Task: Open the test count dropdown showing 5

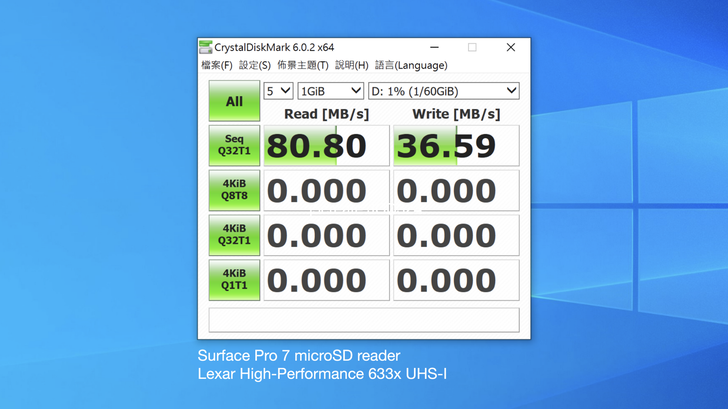Action: (x=278, y=91)
